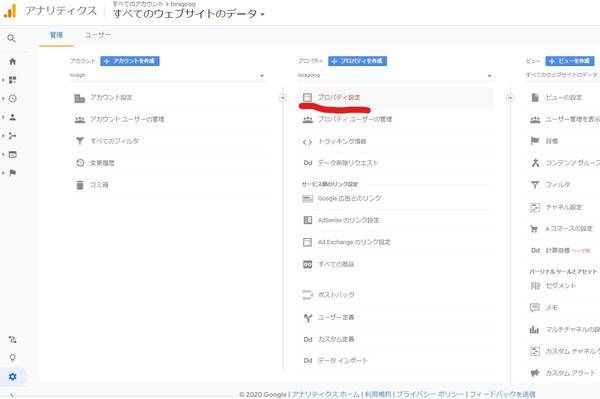
Task: Click the ポストバック arrows icon
Action: (308, 295)
